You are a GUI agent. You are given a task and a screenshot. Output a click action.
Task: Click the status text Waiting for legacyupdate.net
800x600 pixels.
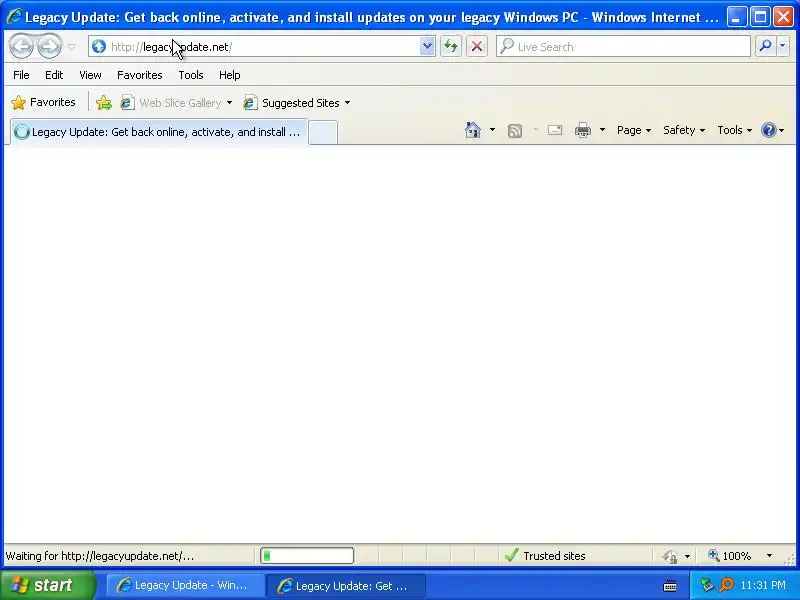click(x=100, y=556)
